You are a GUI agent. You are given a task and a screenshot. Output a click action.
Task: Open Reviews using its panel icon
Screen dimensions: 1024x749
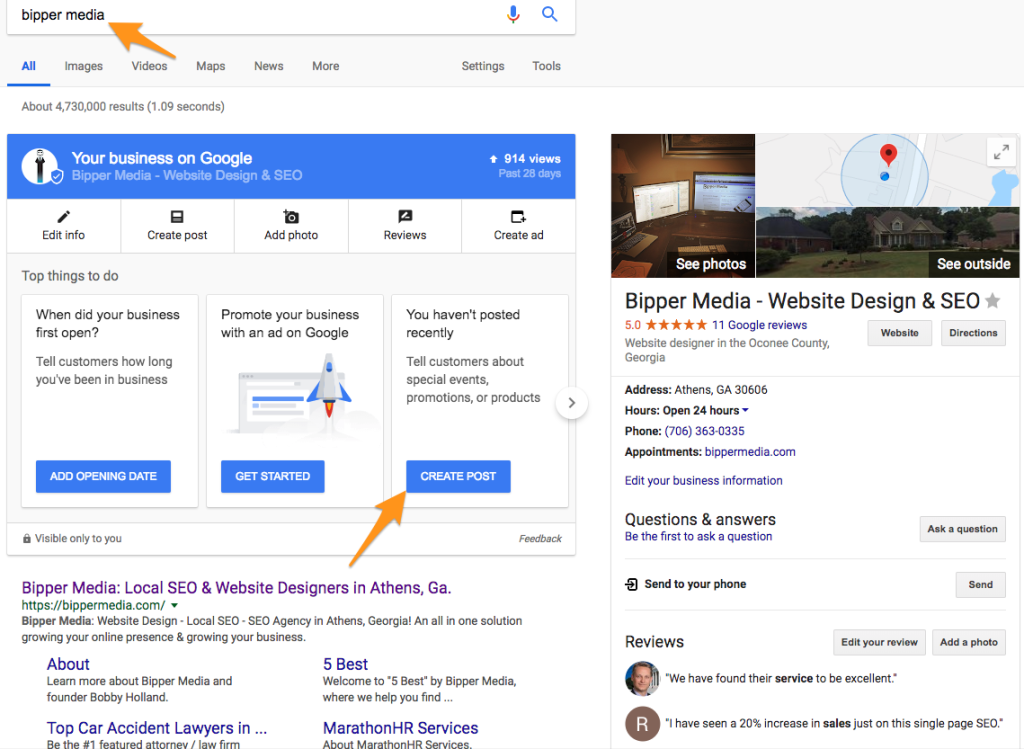405,218
